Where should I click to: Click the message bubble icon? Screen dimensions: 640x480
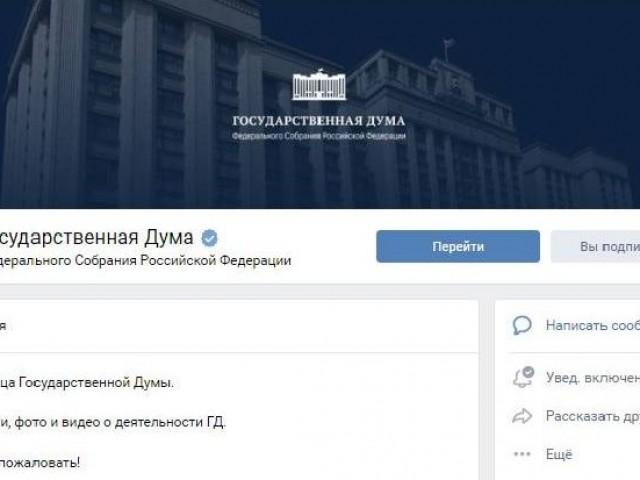point(522,325)
